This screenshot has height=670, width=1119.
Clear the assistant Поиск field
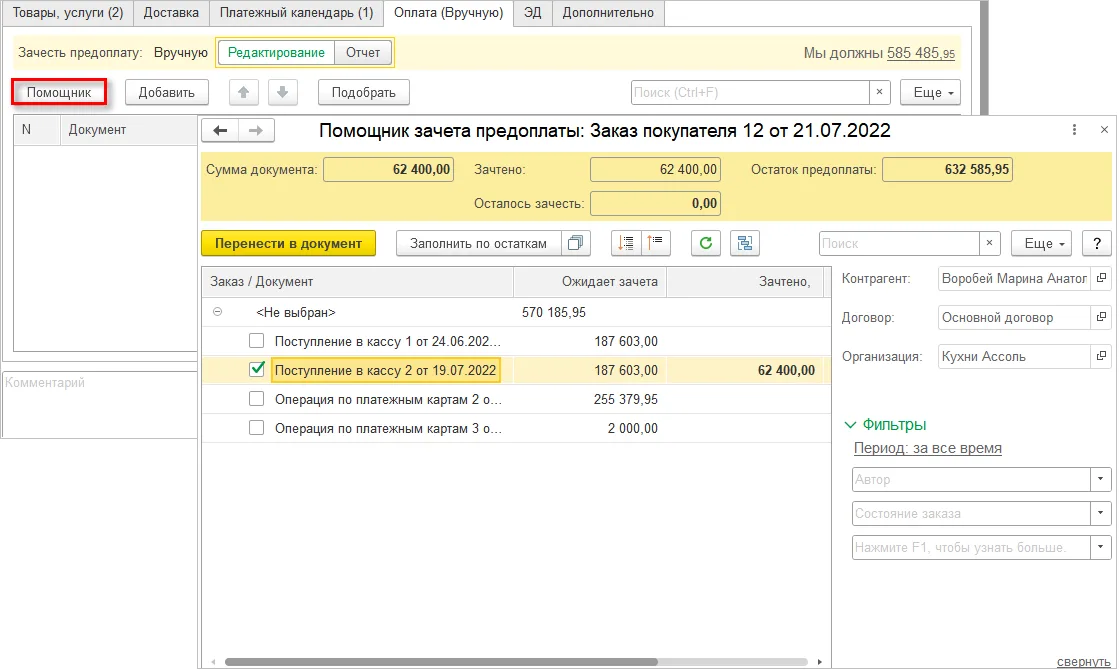(x=989, y=243)
